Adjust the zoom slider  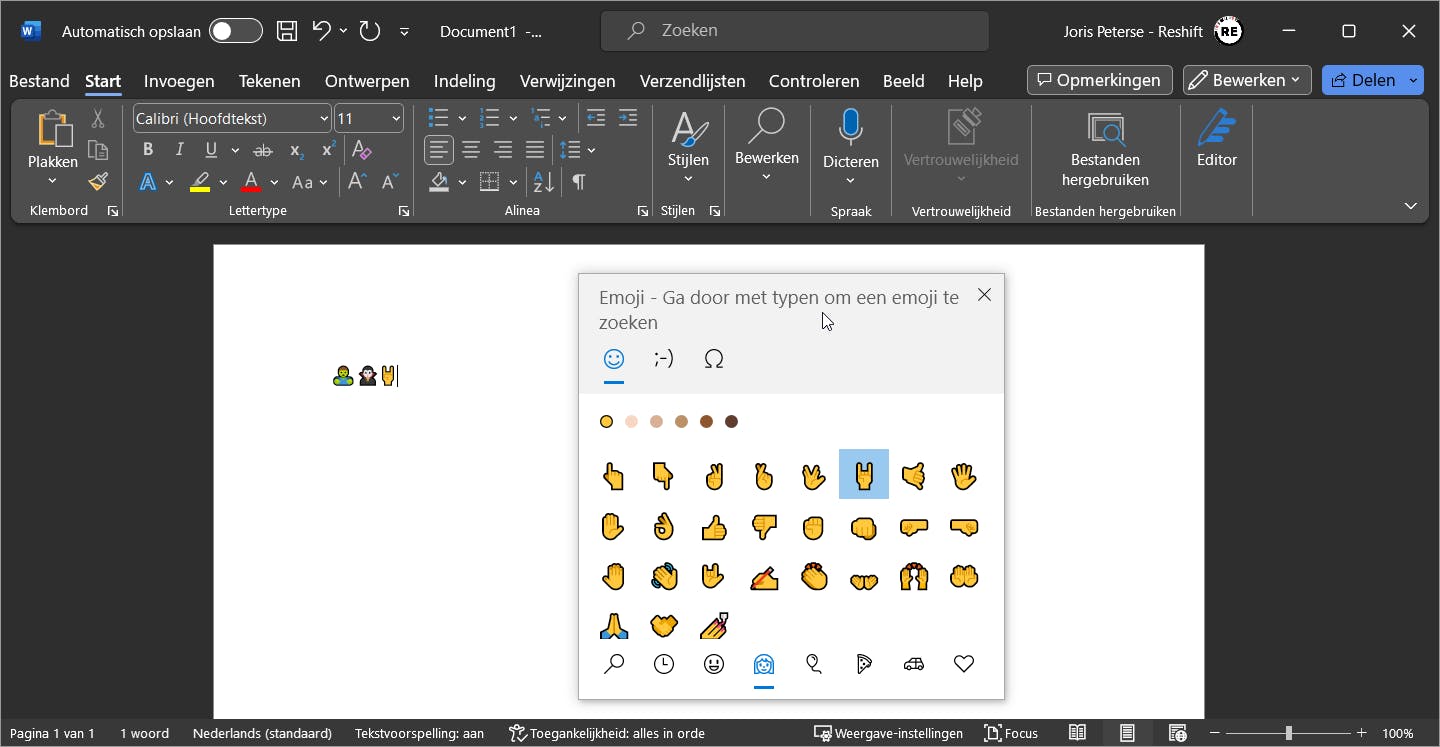(x=1288, y=733)
